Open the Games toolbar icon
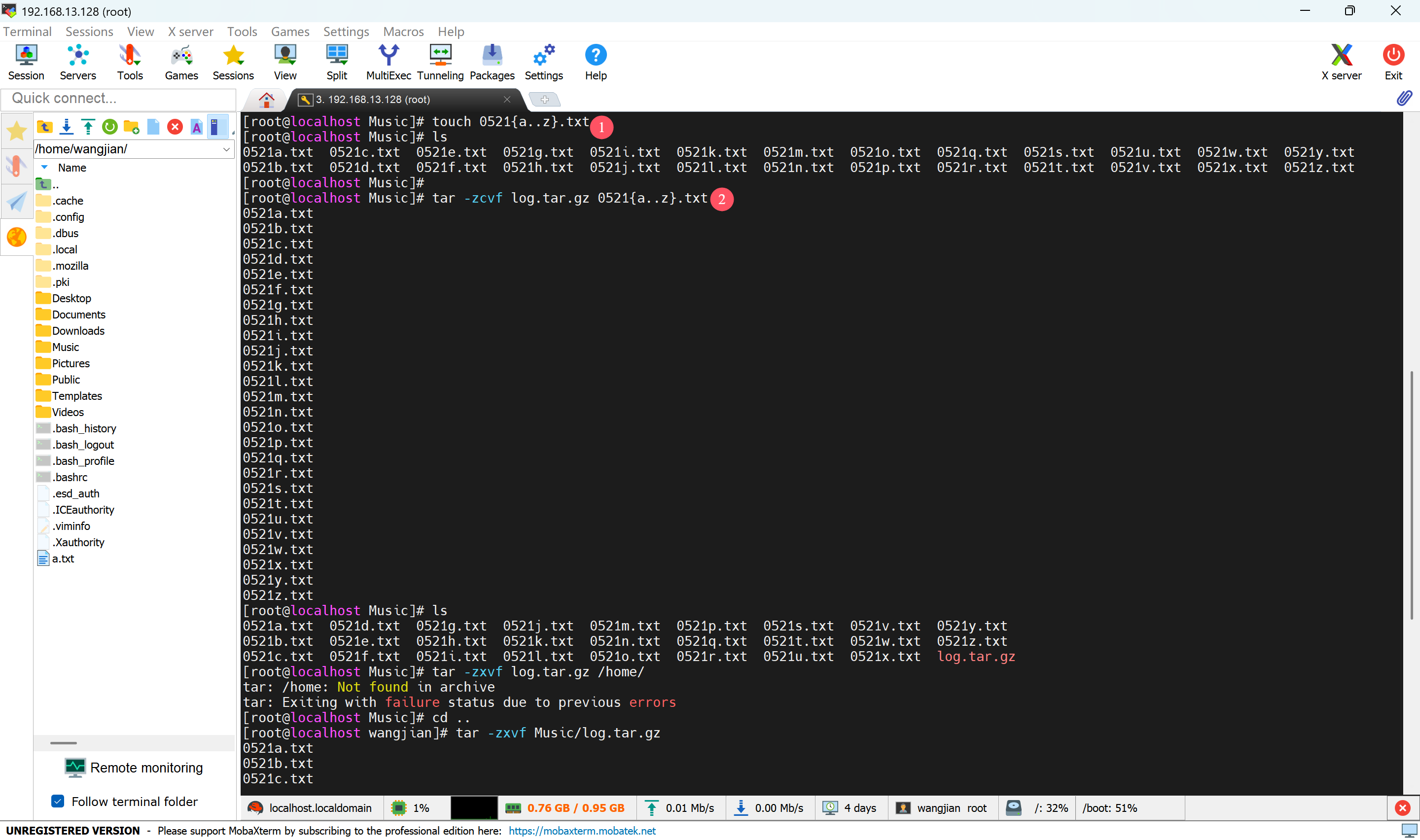 click(x=181, y=62)
